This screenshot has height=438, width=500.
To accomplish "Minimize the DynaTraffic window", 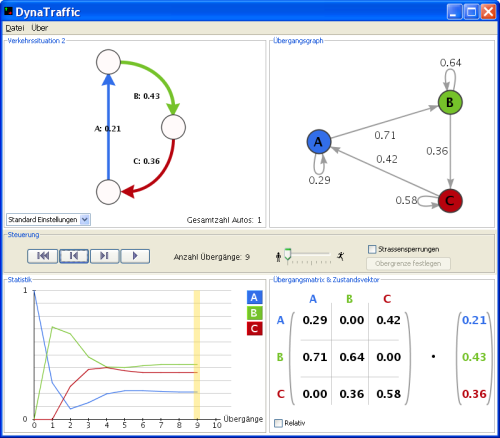I will click(454, 12).
